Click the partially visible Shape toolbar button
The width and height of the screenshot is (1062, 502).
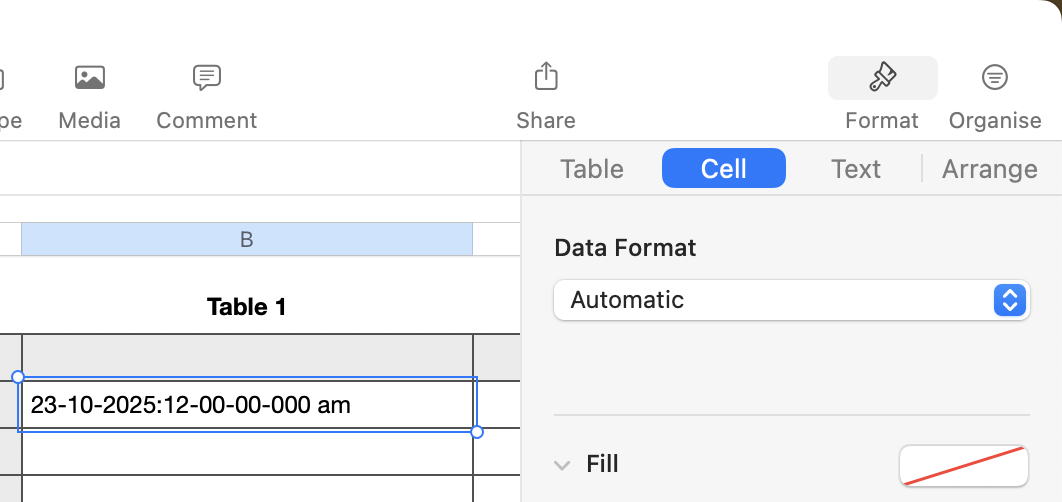pos(6,98)
